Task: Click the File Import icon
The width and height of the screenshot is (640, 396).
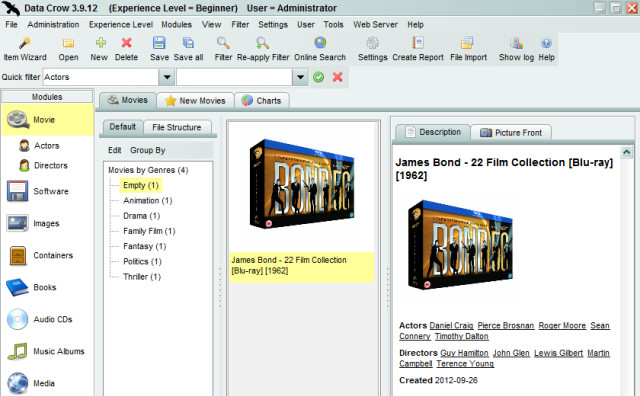Action: [x=467, y=42]
